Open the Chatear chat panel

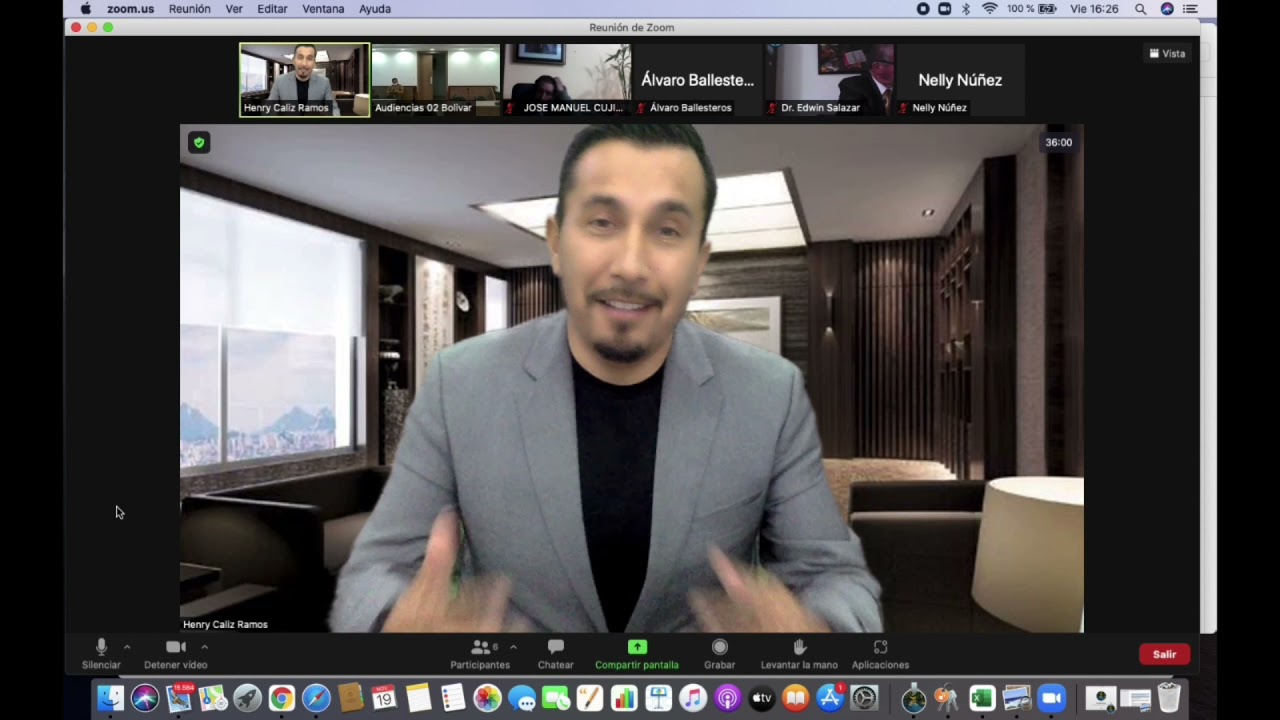coord(556,654)
